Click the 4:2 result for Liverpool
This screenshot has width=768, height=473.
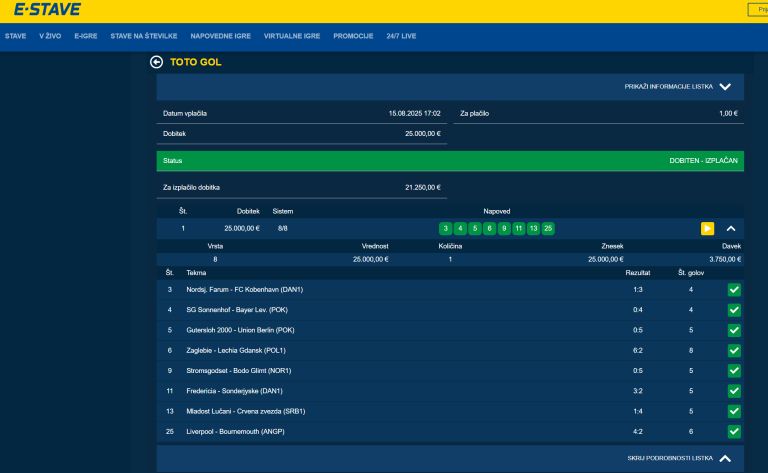click(x=638, y=432)
